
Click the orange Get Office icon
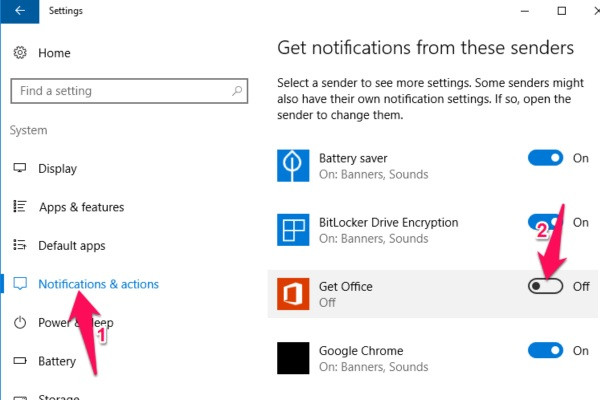[293, 294]
